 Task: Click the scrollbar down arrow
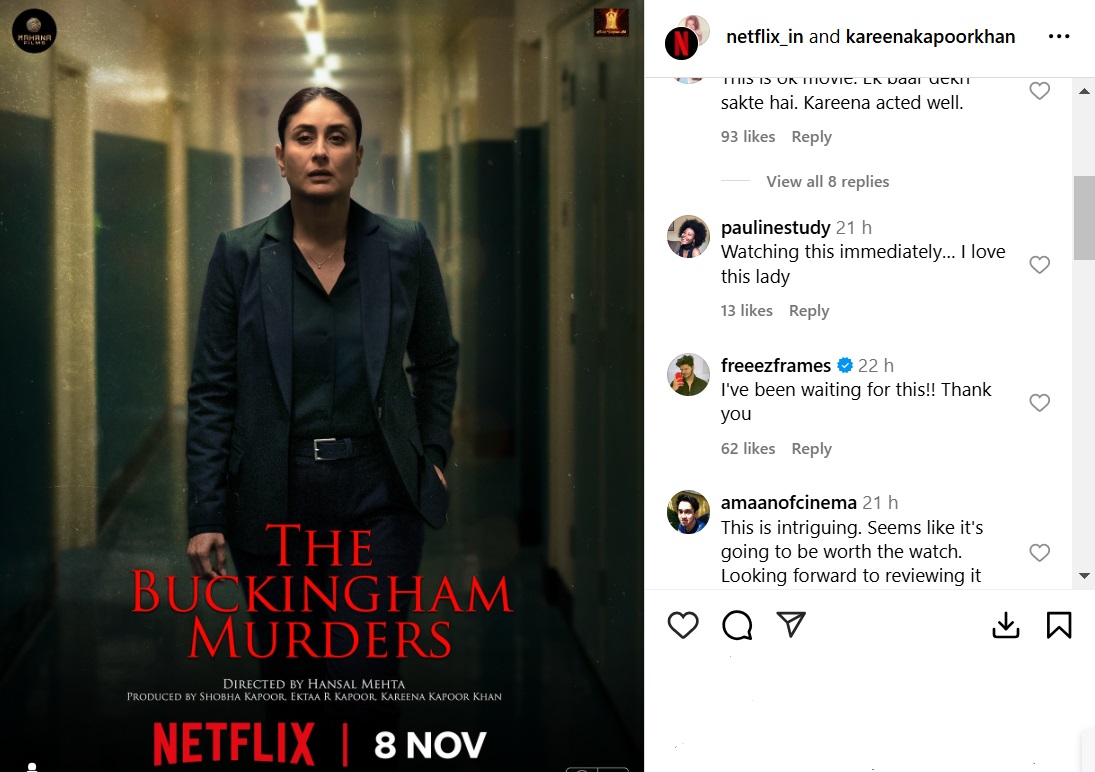coord(1084,576)
